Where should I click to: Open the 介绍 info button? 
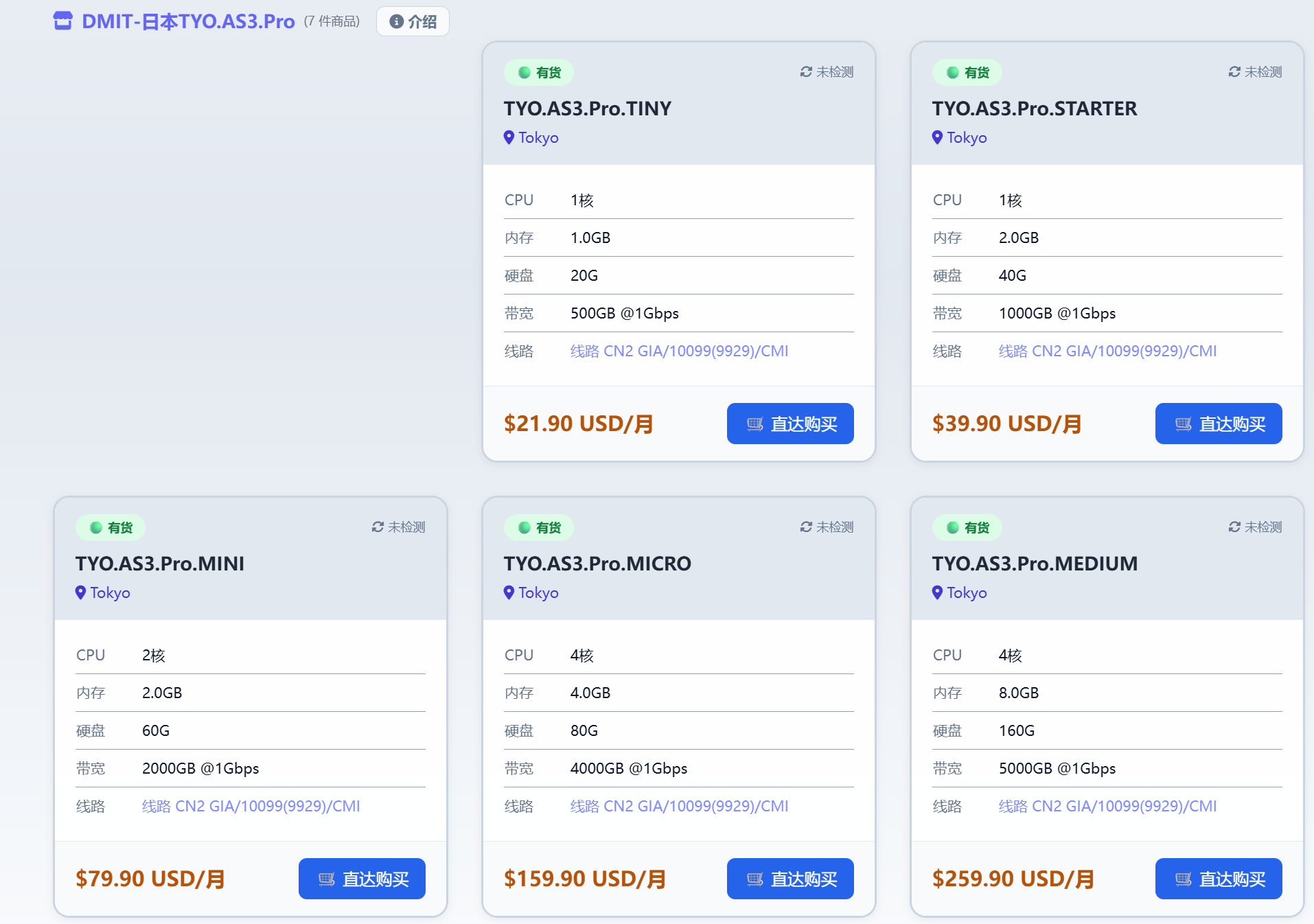[x=413, y=22]
